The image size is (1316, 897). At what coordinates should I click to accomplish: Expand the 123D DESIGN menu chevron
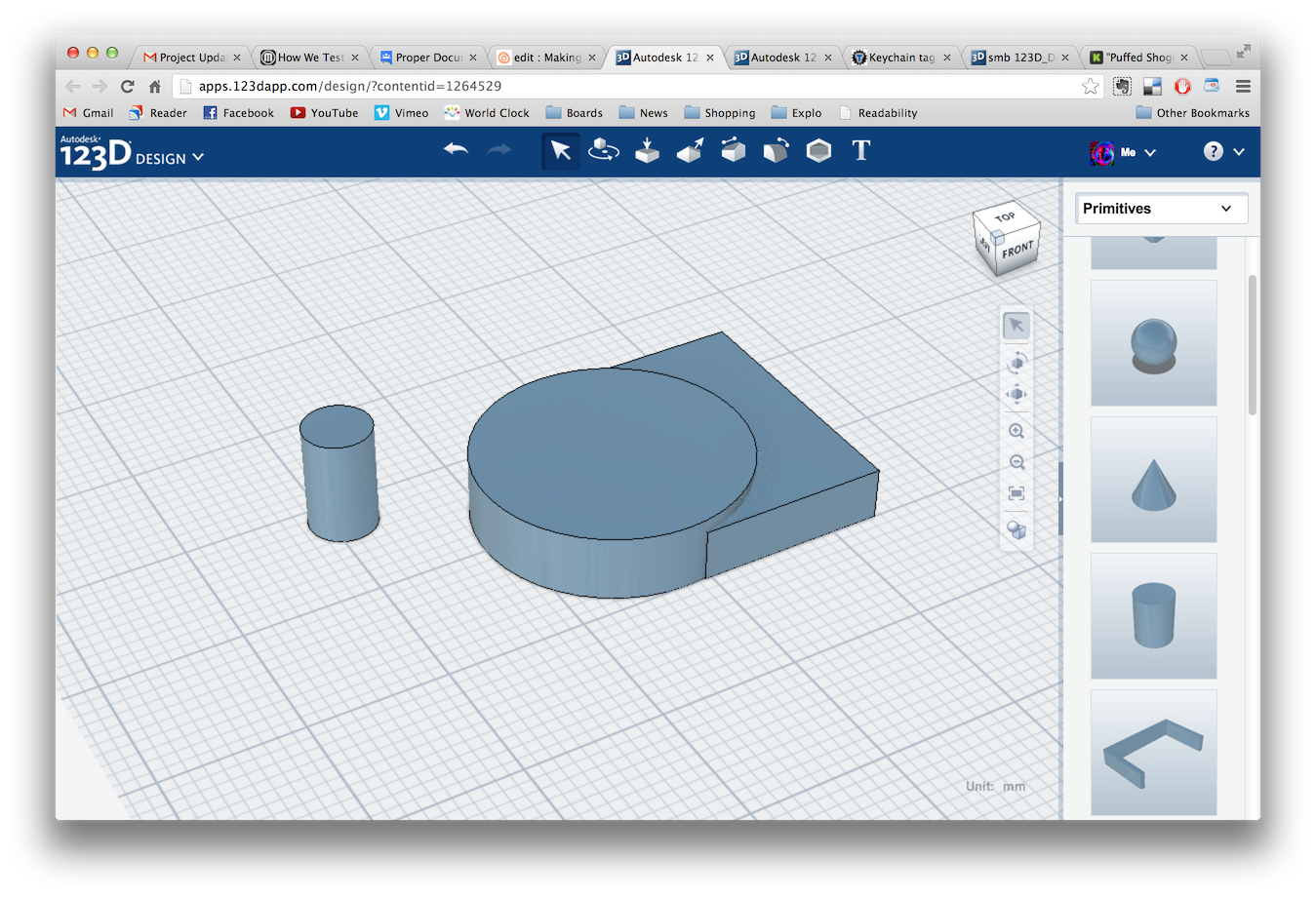click(x=199, y=156)
